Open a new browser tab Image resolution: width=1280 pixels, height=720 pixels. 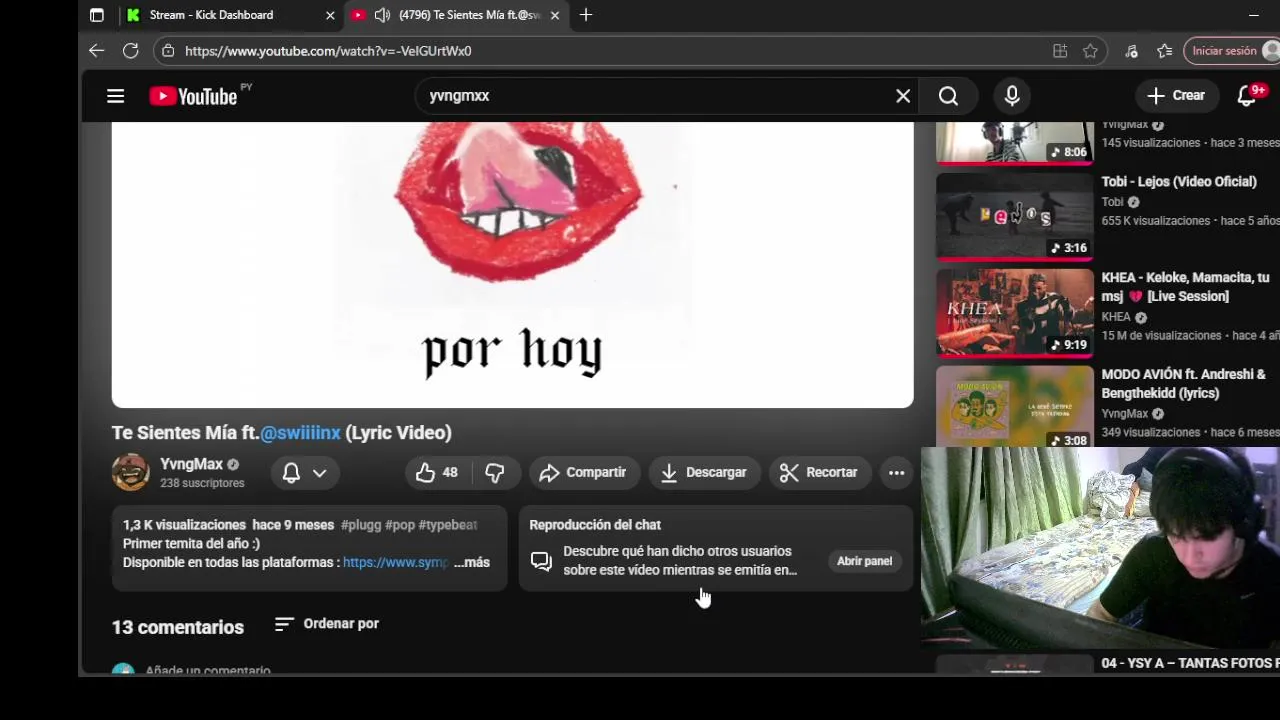[x=586, y=15]
